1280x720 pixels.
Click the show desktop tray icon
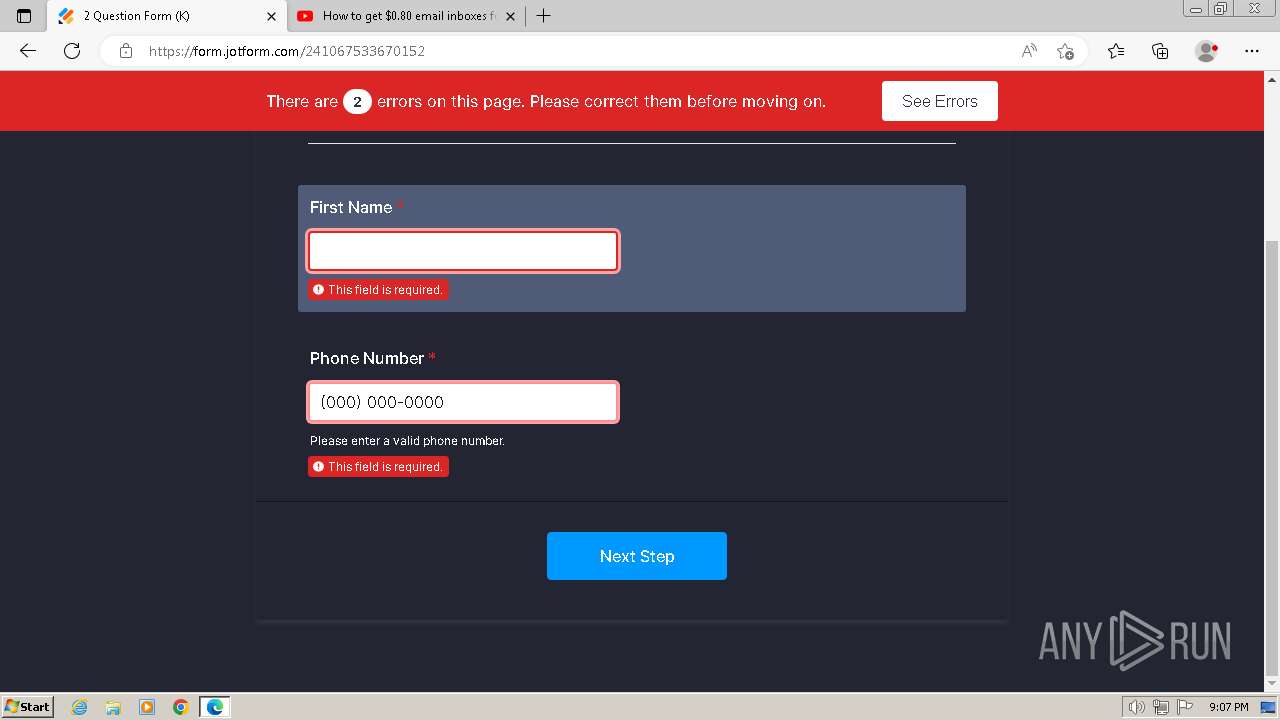pyautogui.click(x=1269, y=707)
